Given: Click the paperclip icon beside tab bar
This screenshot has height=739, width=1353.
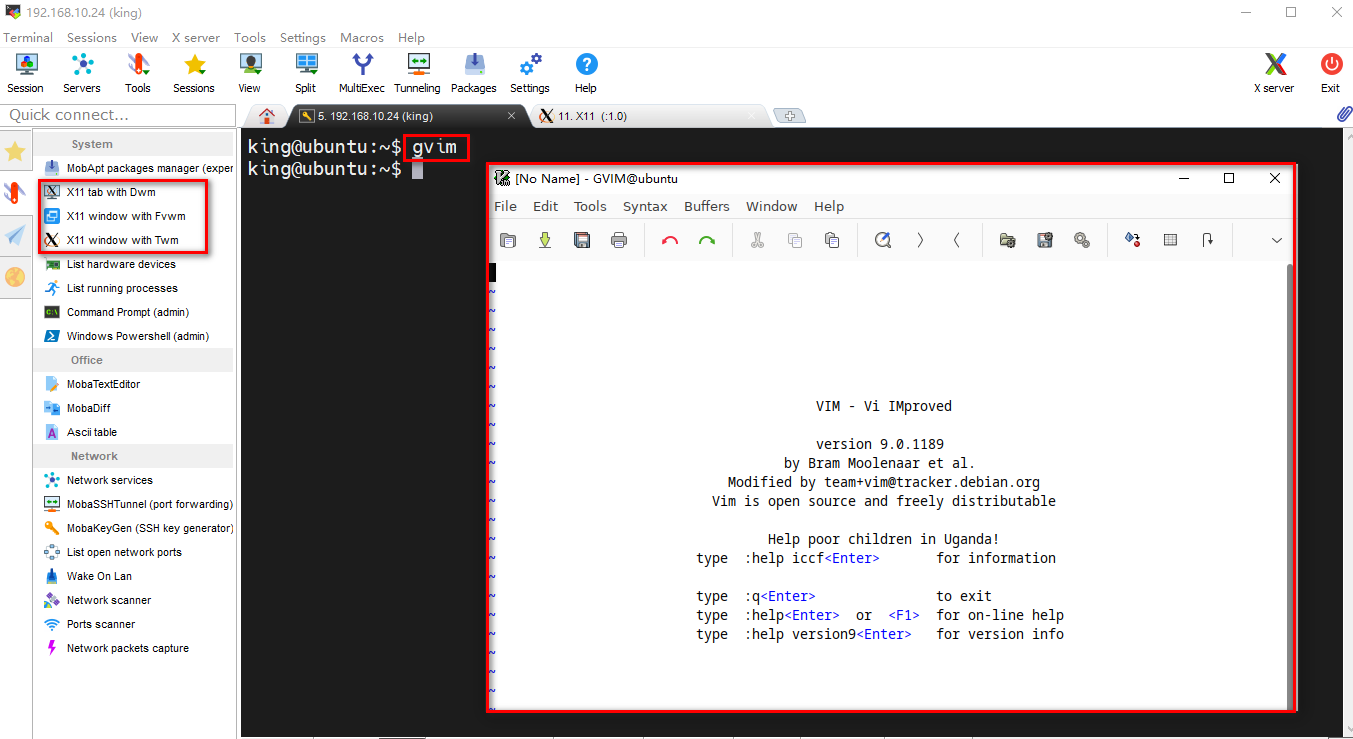Looking at the screenshot, I should coord(1344,115).
